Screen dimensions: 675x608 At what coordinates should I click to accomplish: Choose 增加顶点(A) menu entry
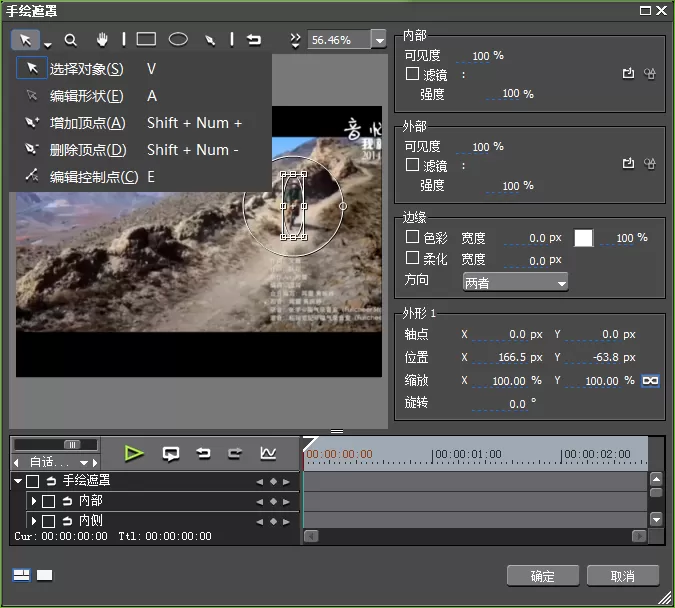[x=142, y=123]
